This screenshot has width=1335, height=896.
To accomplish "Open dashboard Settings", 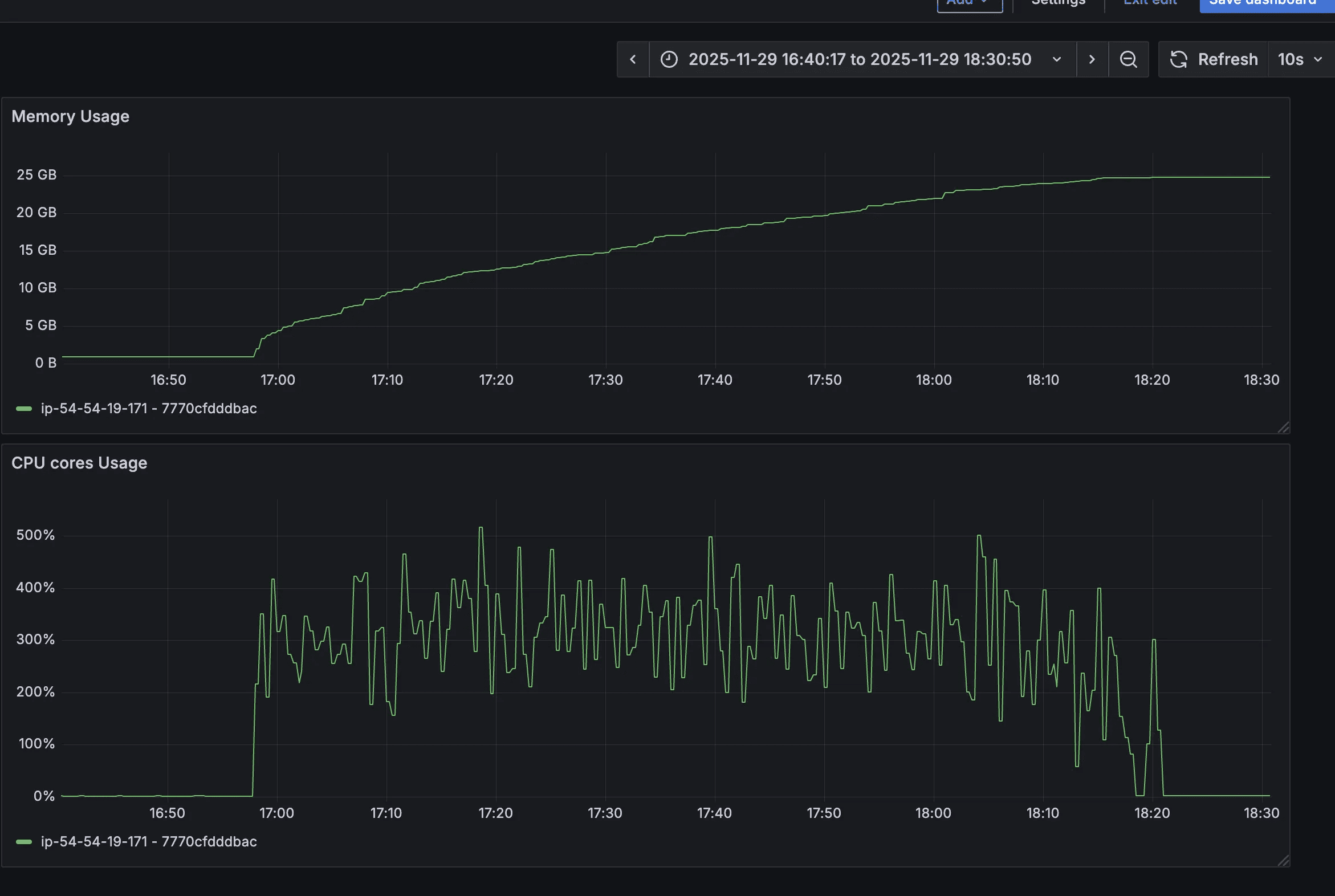I will tap(1058, 3).
